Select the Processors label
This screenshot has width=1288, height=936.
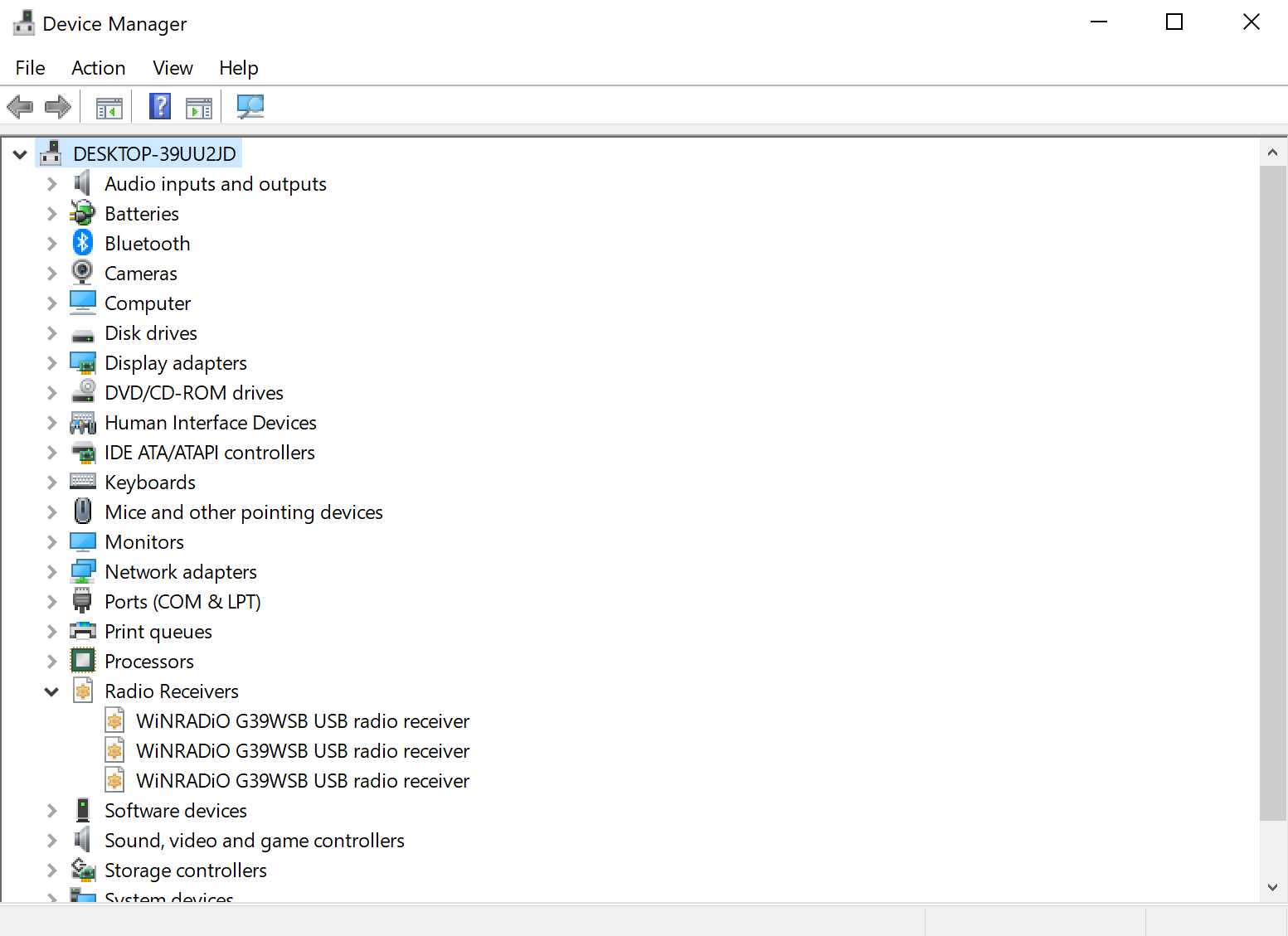[149, 662]
